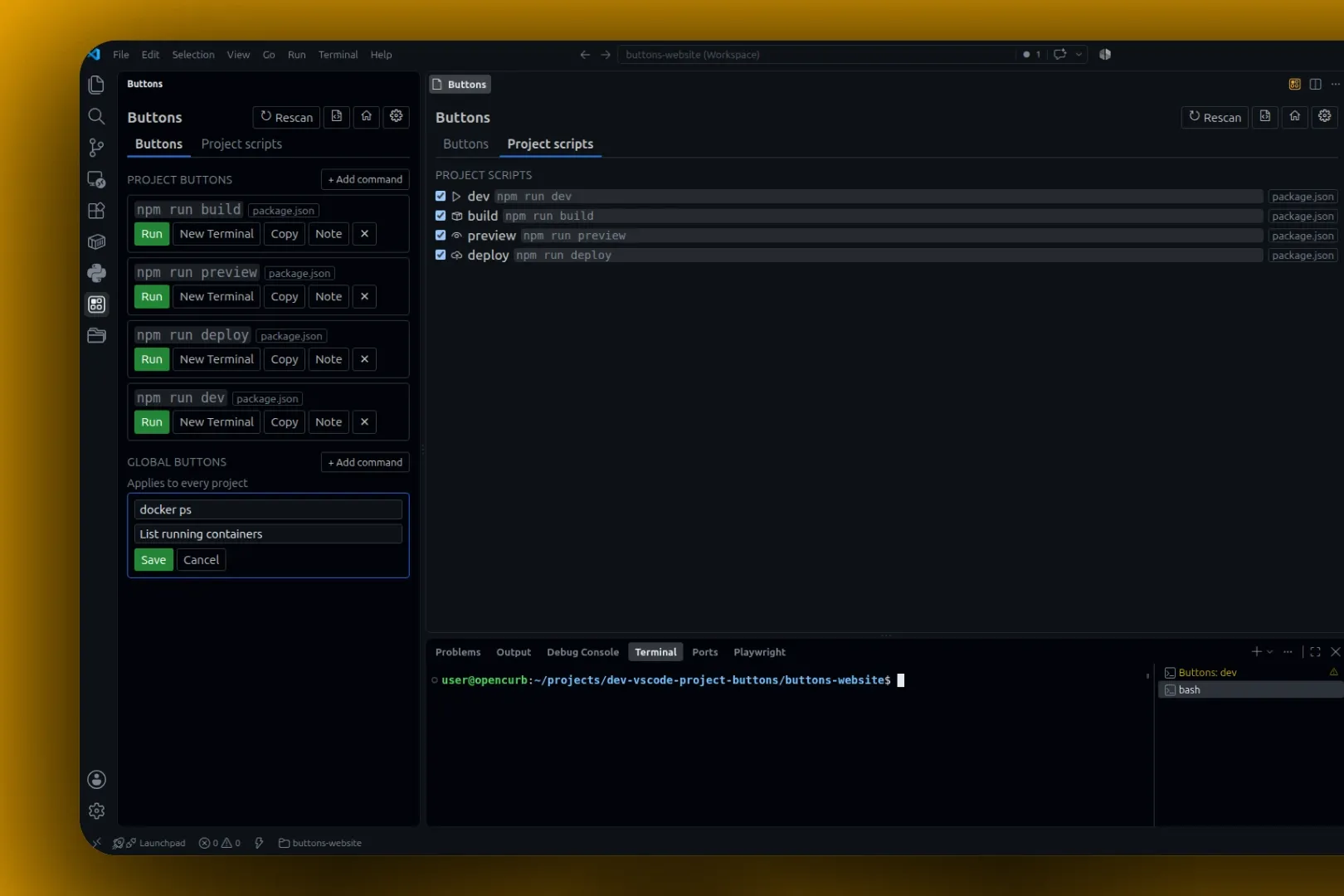The width and height of the screenshot is (1344, 896).
Task: Go forward with the navigation arrow
Action: tap(606, 55)
